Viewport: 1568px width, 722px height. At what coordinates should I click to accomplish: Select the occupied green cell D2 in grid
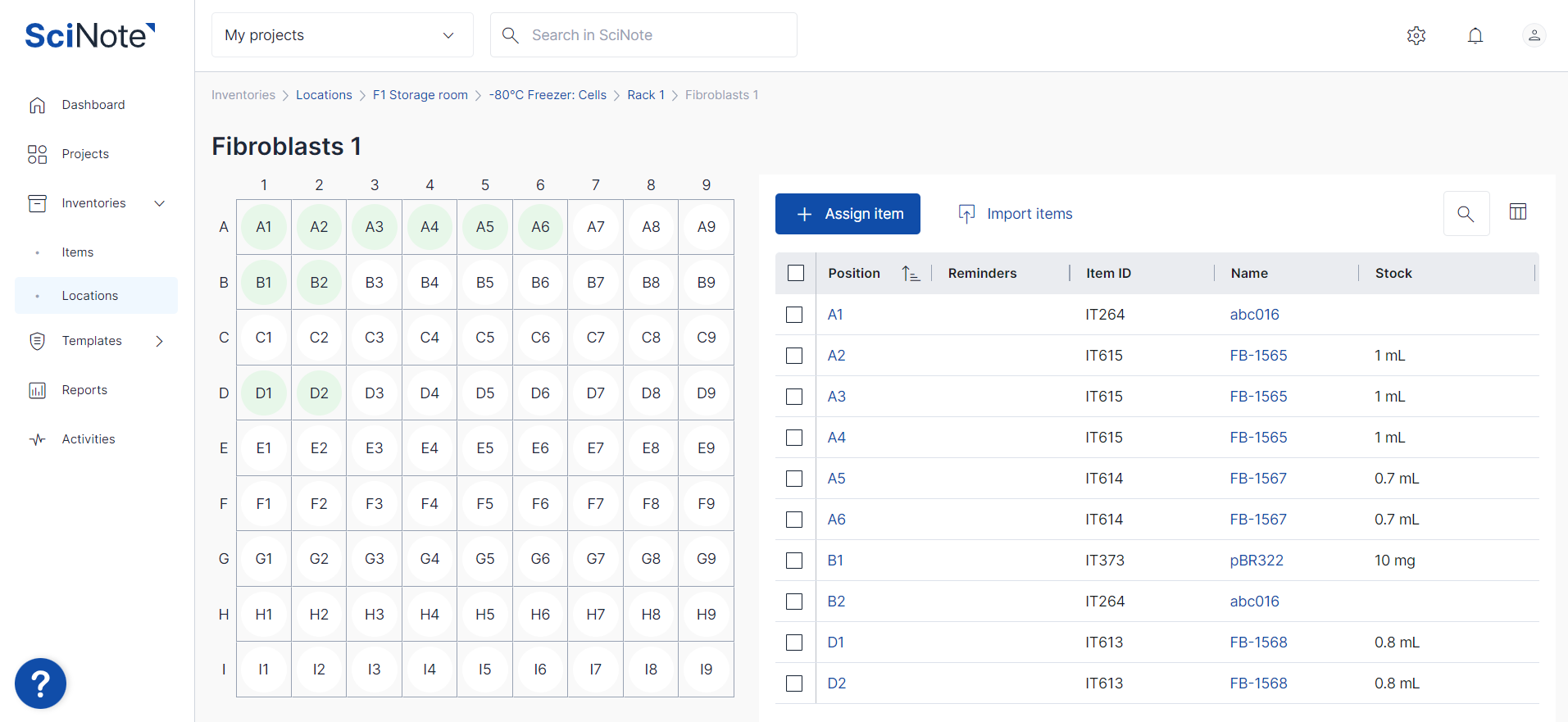click(x=319, y=393)
